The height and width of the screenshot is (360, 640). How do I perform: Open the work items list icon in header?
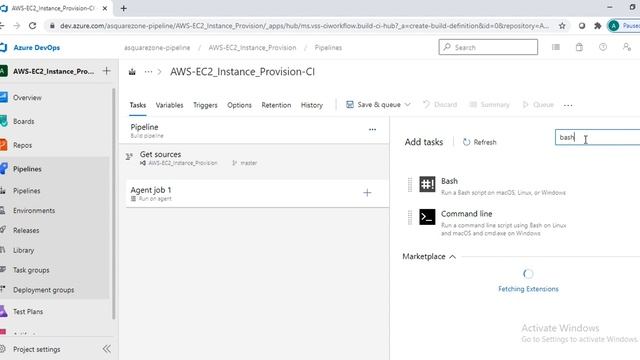click(x=556, y=47)
